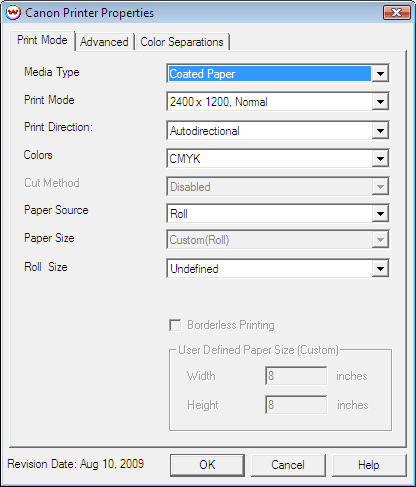Click the Height input field
The width and height of the screenshot is (416, 487).
pyautogui.click(x=296, y=405)
